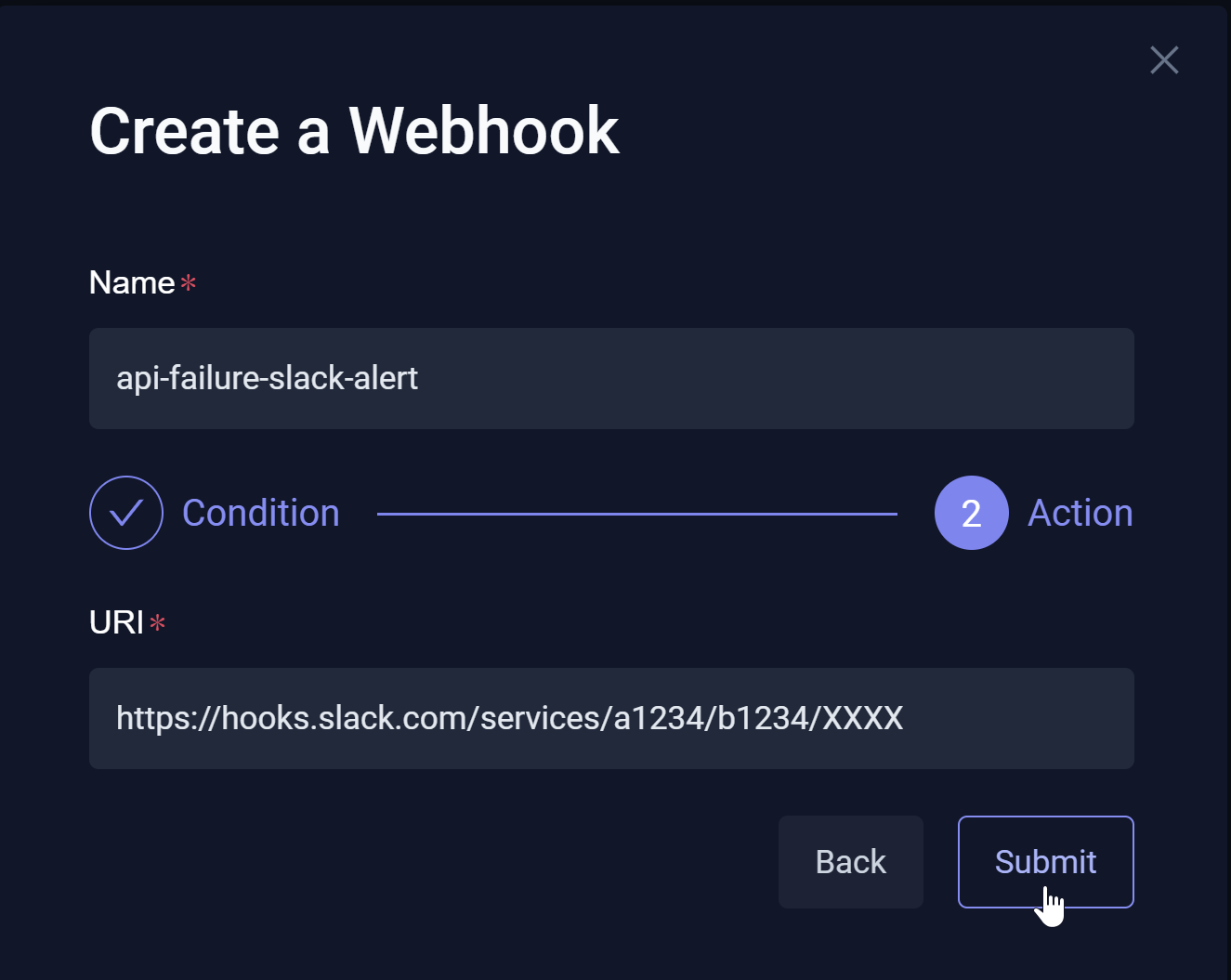Click the stepper progress line between steps
This screenshot has height=980, width=1231.
click(637, 512)
